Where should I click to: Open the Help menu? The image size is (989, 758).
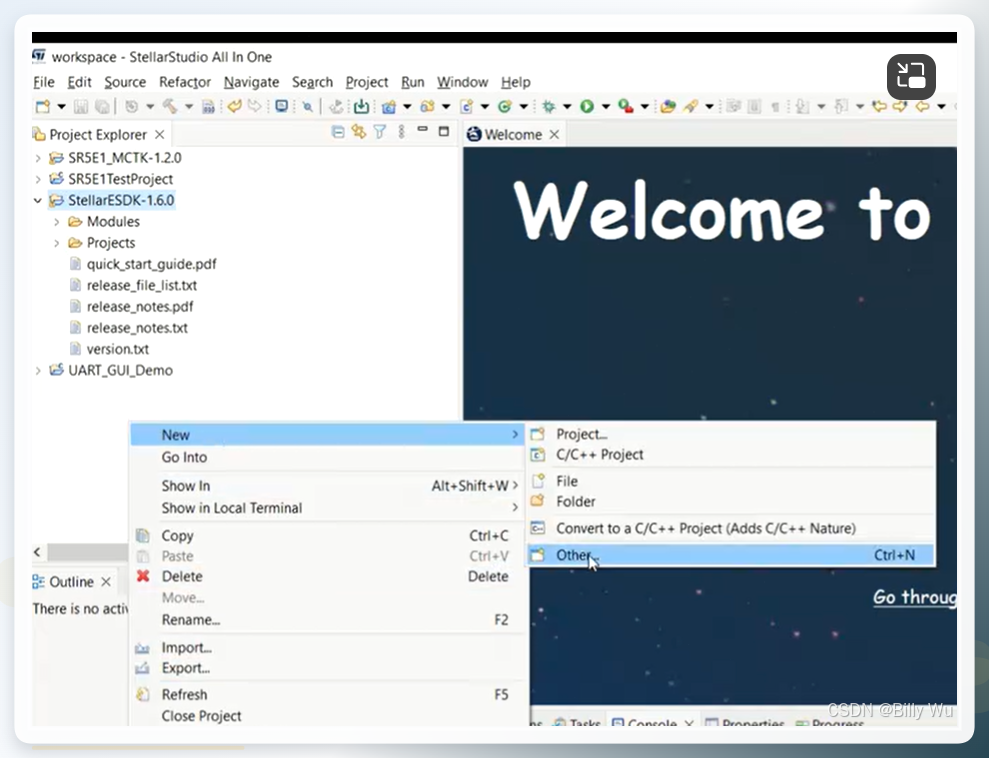[515, 82]
